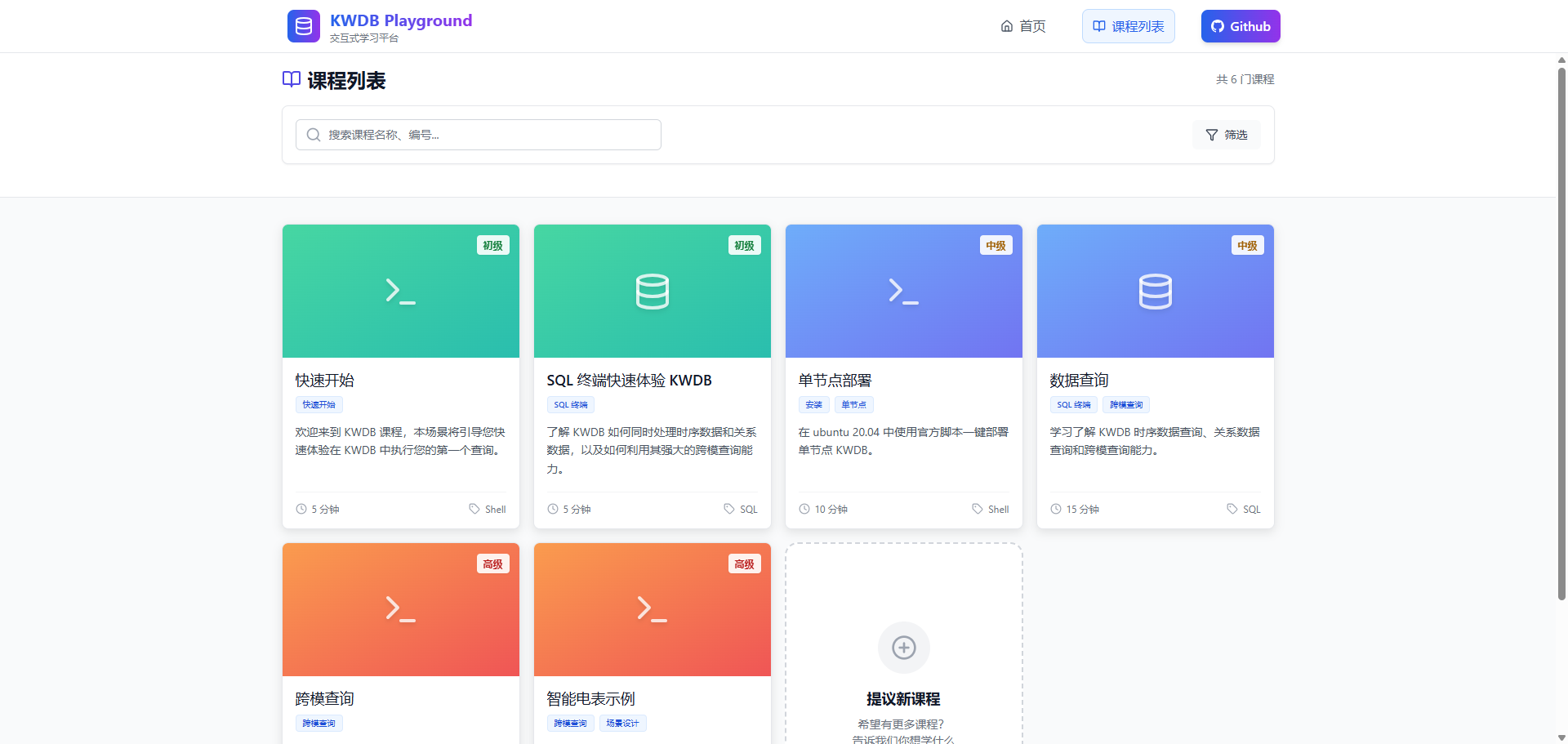
Task: Click the SQL tag icon on 数据查询 card
Action: [x=1232, y=509]
